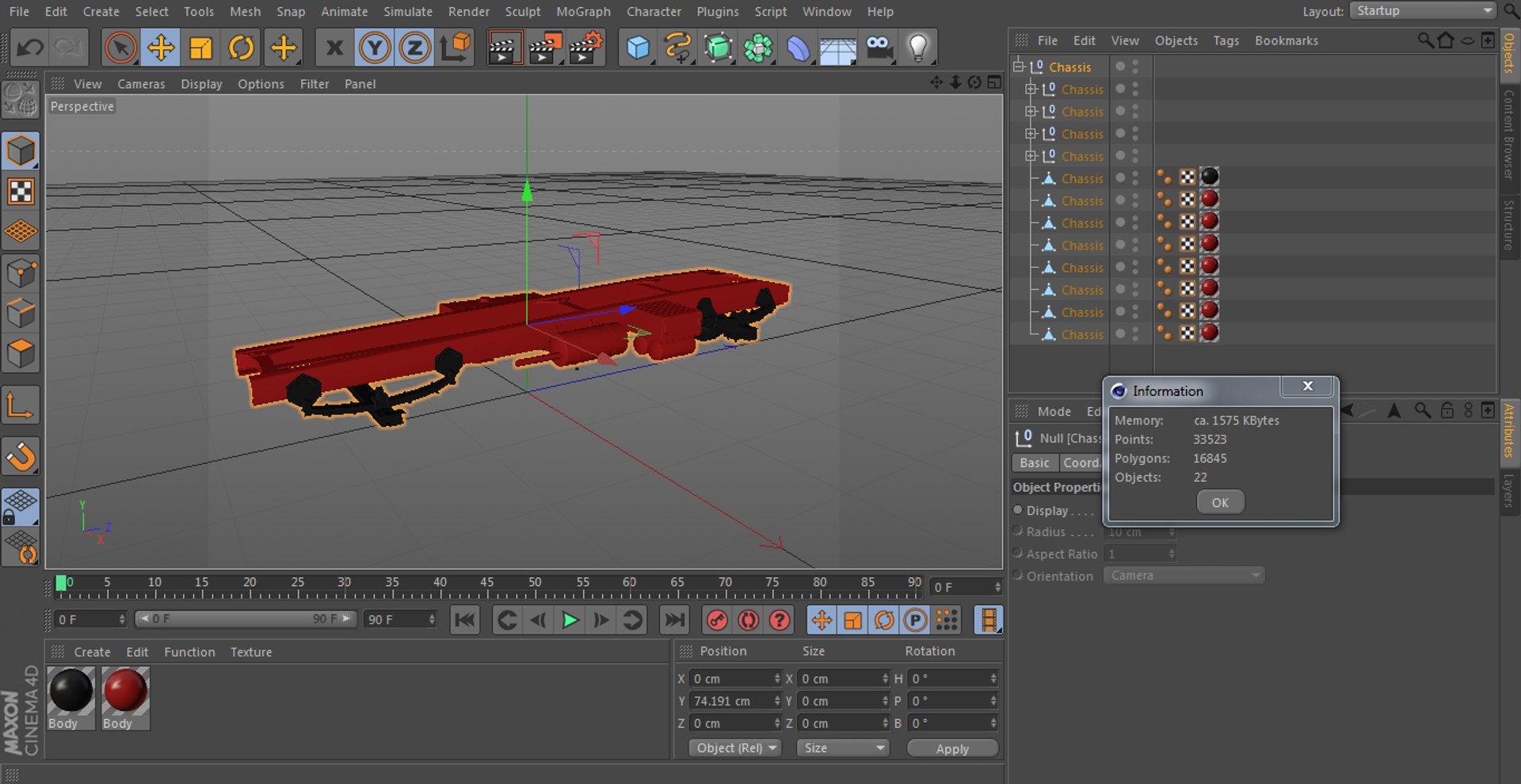The image size is (1521, 784).
Task: Click the Record Active Objects icon
Action: pos(717,620)
